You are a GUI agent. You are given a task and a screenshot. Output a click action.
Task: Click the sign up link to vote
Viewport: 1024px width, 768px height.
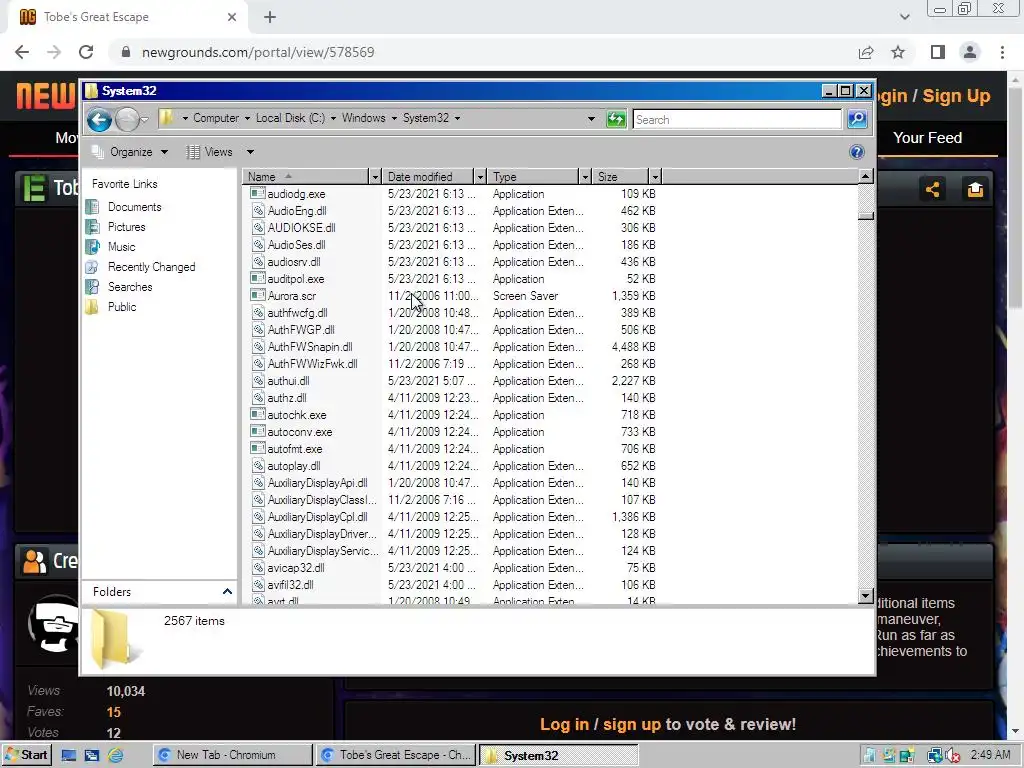pos(632,724)
